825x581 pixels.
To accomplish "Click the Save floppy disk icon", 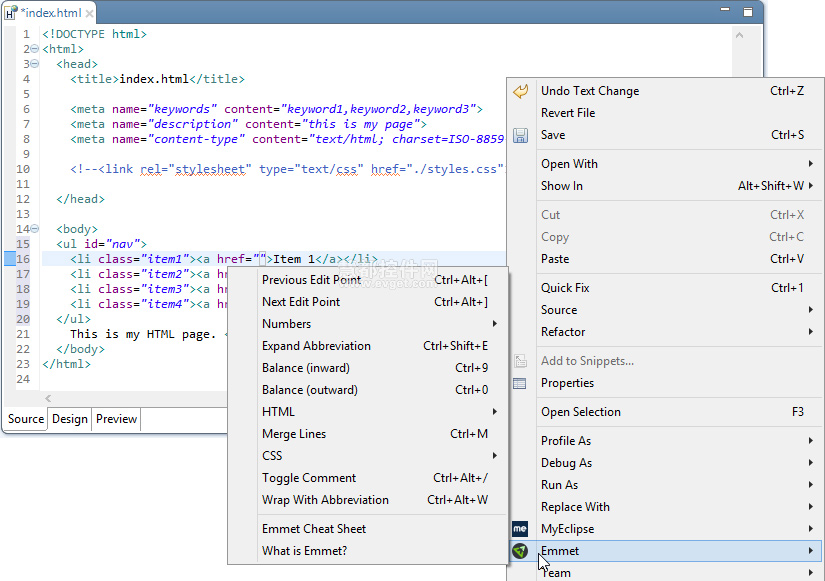I will tap(520, 135).
